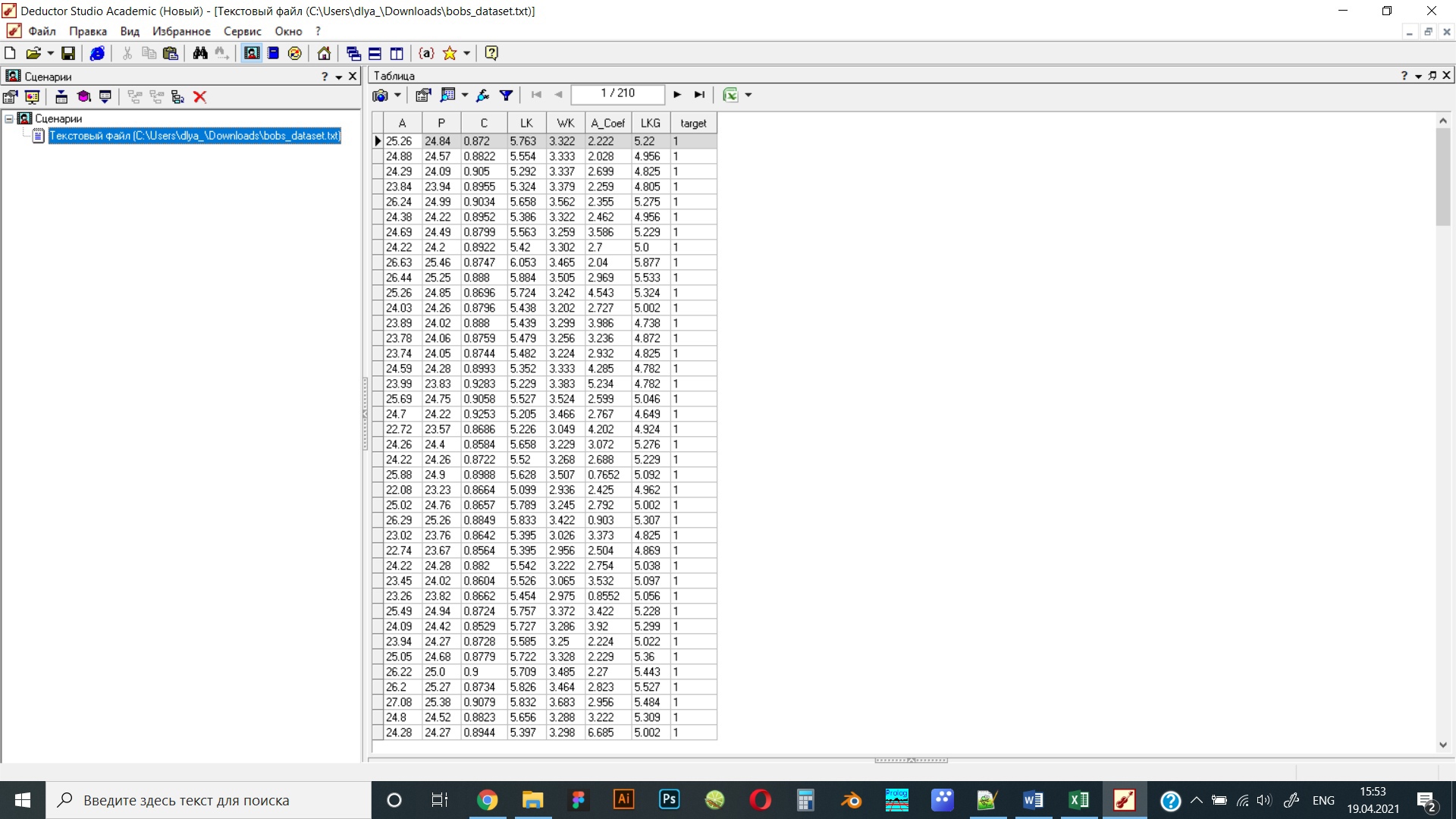Click the A_Coef column header
This screenshot has height=819, width=1456.
pos(608,123)
